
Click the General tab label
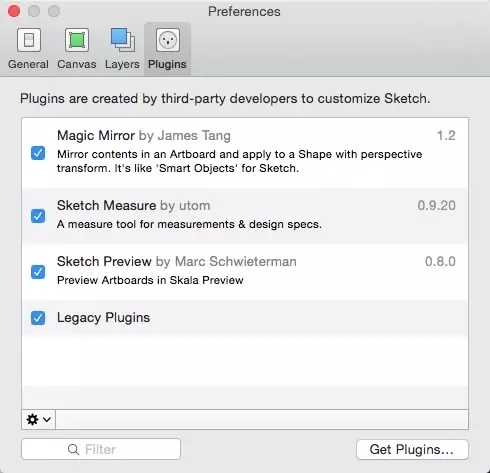coord(28,64)
